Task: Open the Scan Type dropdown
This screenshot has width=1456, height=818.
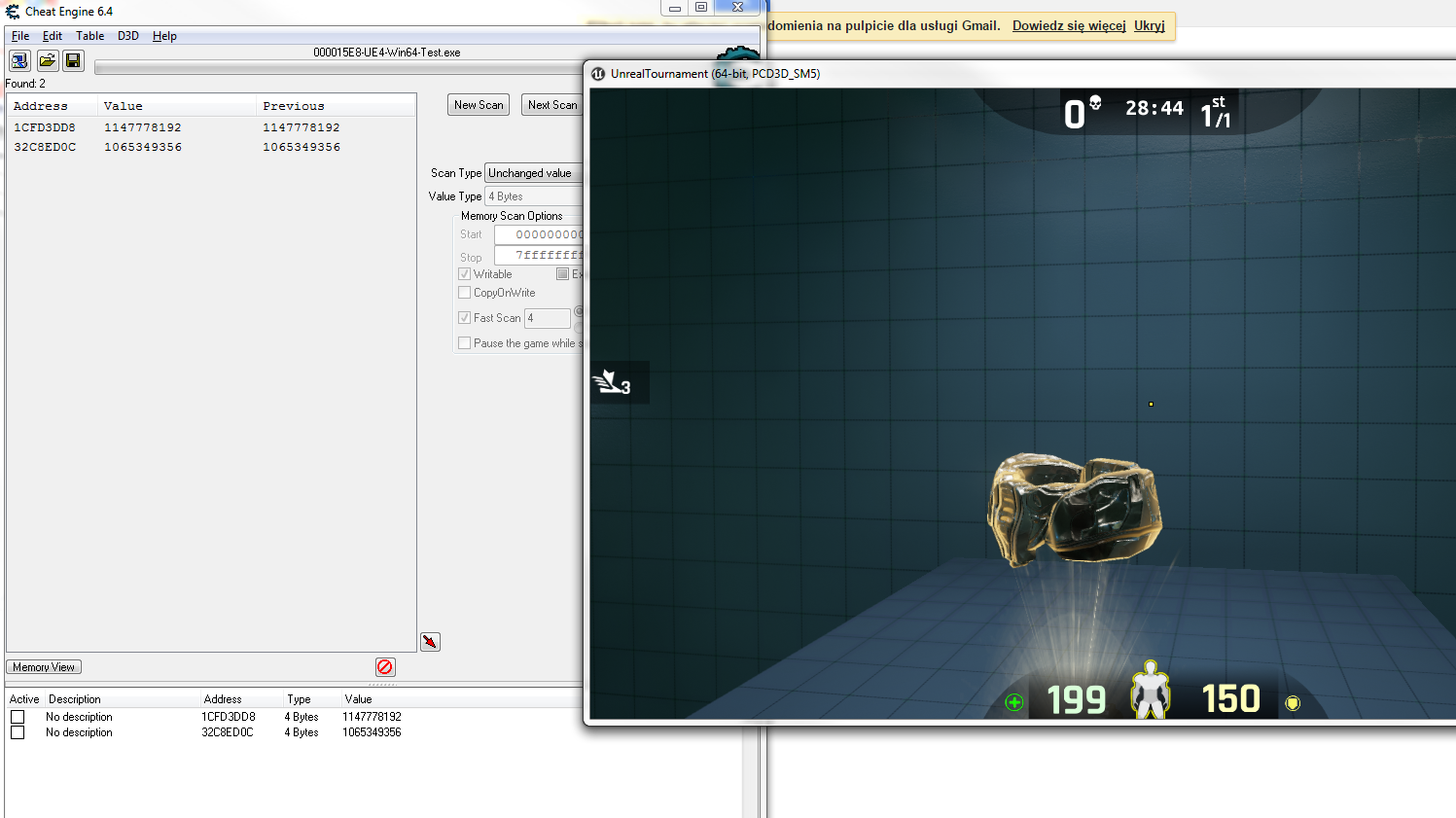Action: tap(533, 173)
